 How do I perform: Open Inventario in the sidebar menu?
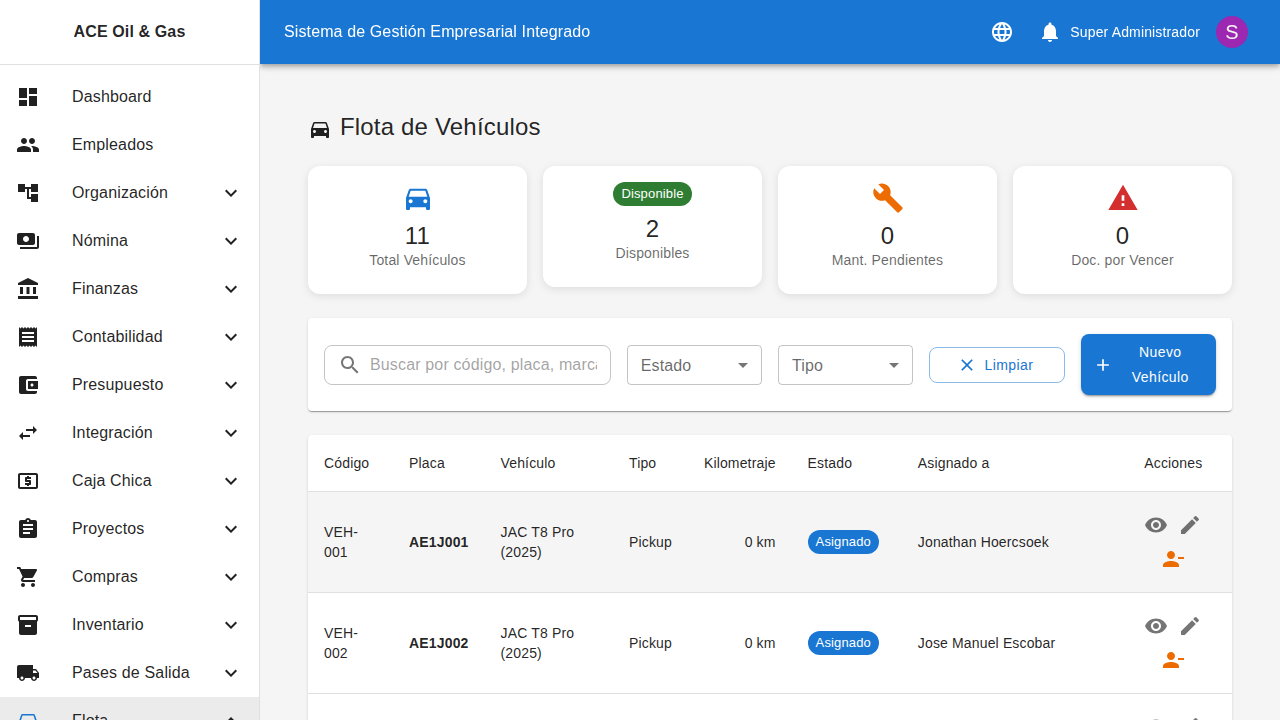(108, 625)
